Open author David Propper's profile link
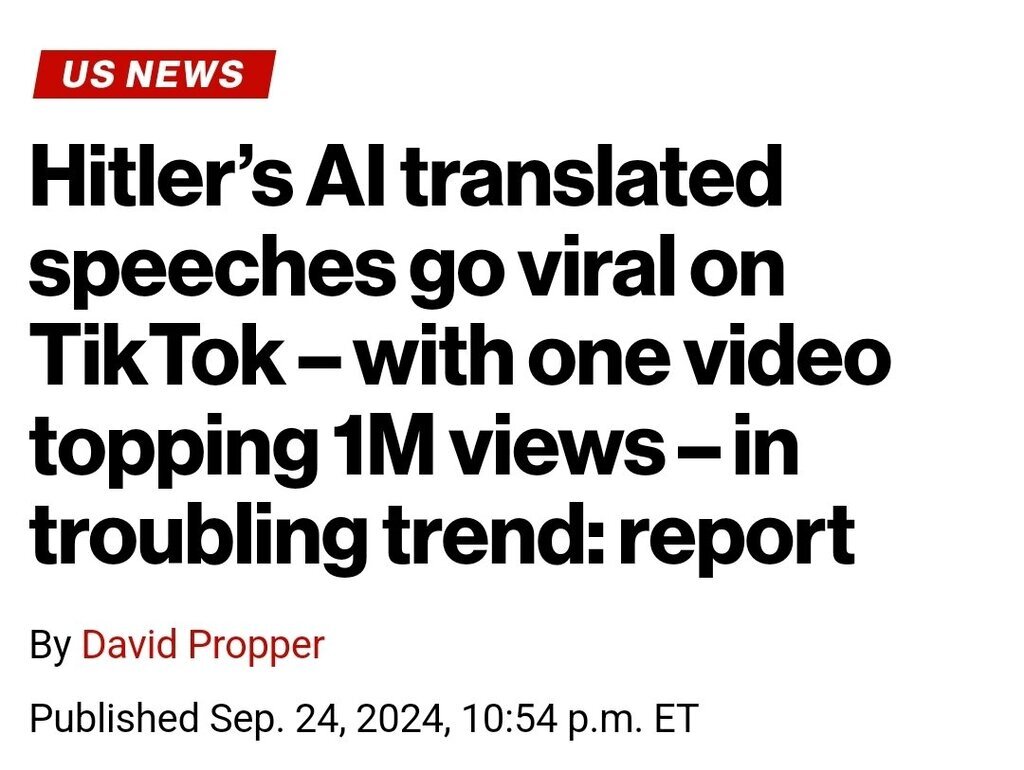 click(x=203, y=645)
